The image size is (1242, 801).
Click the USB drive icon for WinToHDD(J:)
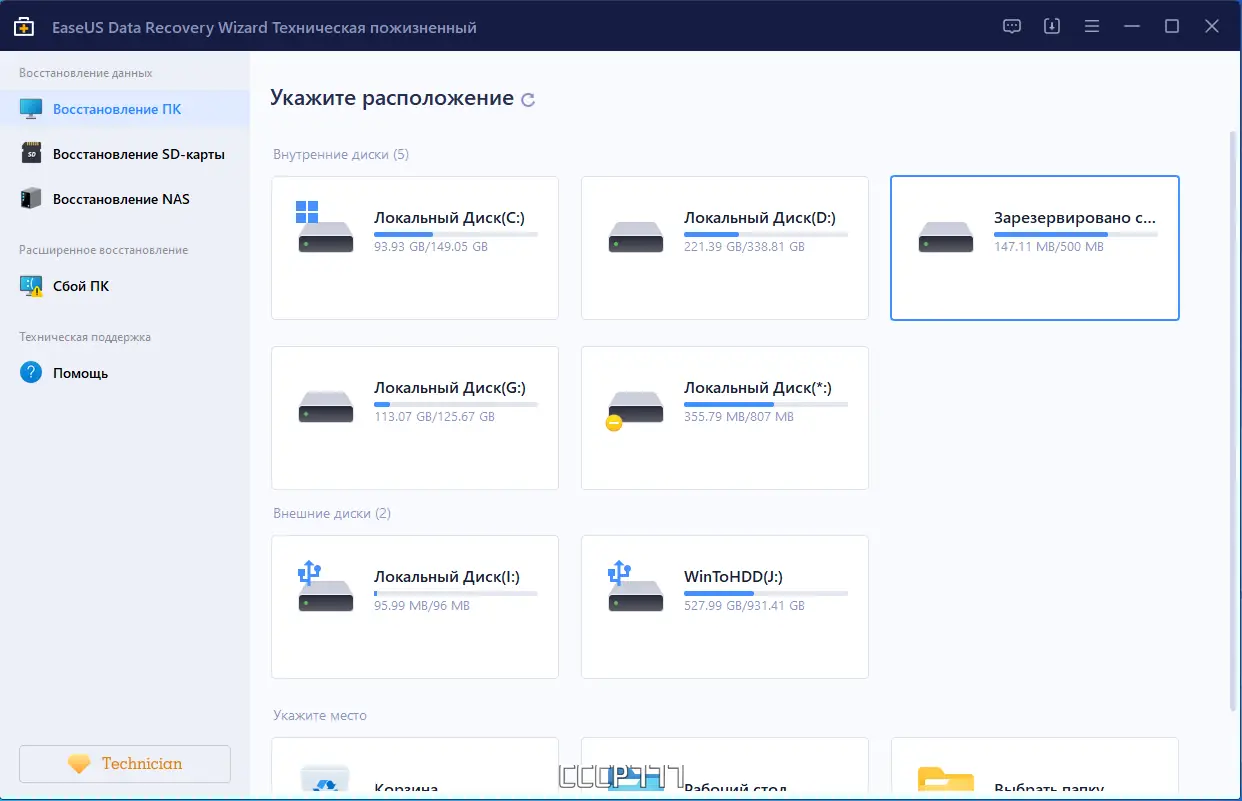tap(635, 587)
